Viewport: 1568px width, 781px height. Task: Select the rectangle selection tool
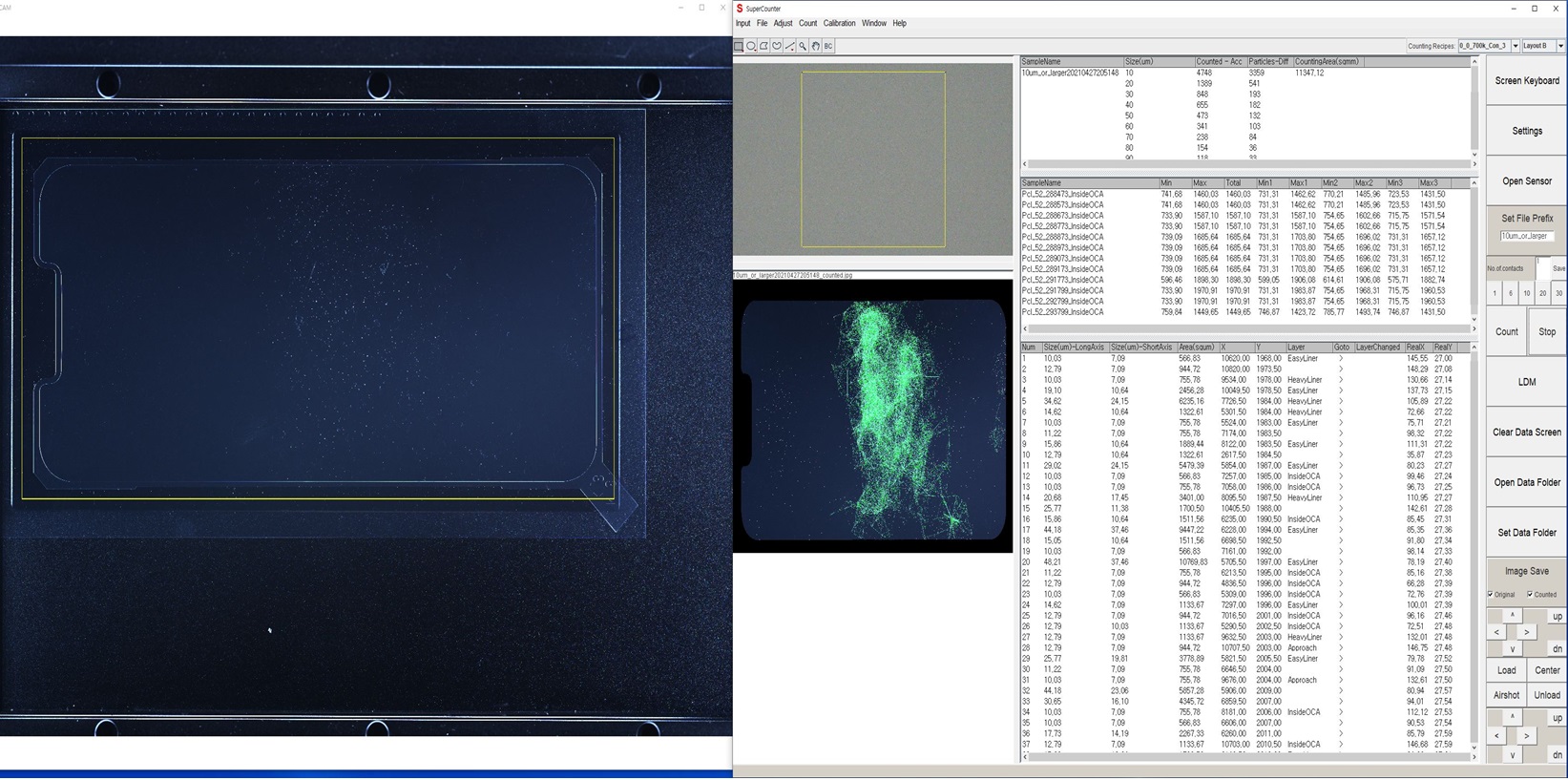pos(739,46)
